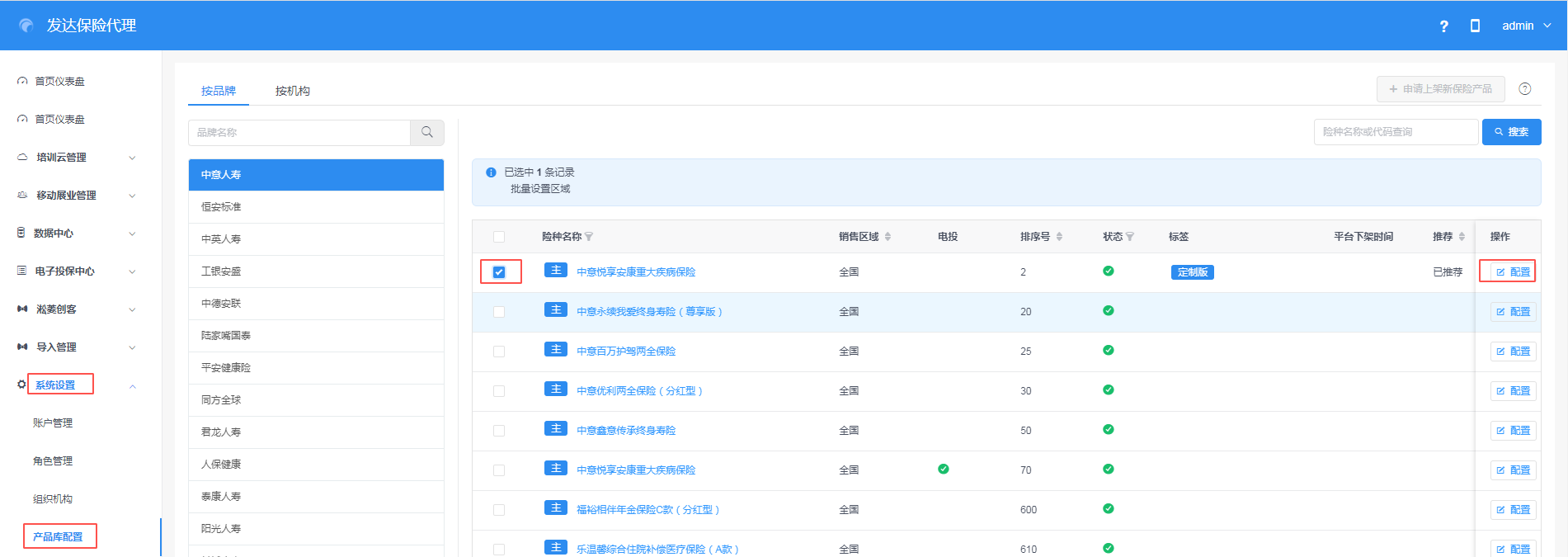This screenshot has width=1568, height=557.
Task: Open the admin user dropdown
Action: pos(1526,26)
